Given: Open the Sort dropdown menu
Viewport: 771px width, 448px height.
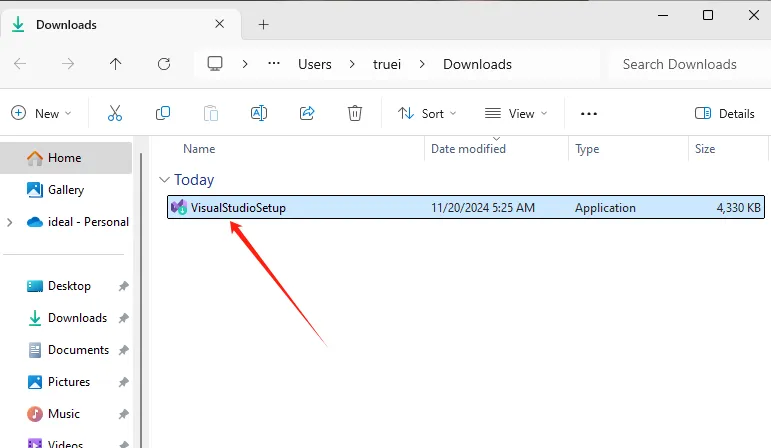Looking at the screenshot, I should [427, 114].
